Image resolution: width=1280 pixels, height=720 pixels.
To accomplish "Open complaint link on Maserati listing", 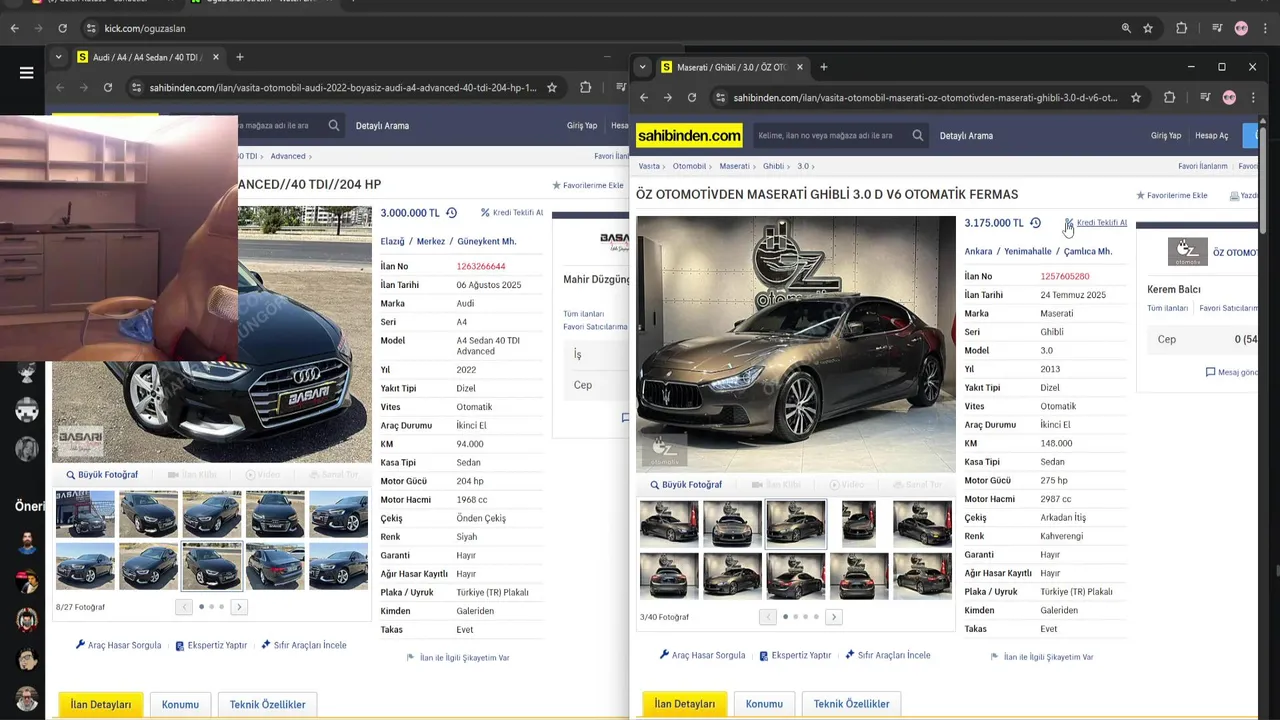I will (1041, 657).
